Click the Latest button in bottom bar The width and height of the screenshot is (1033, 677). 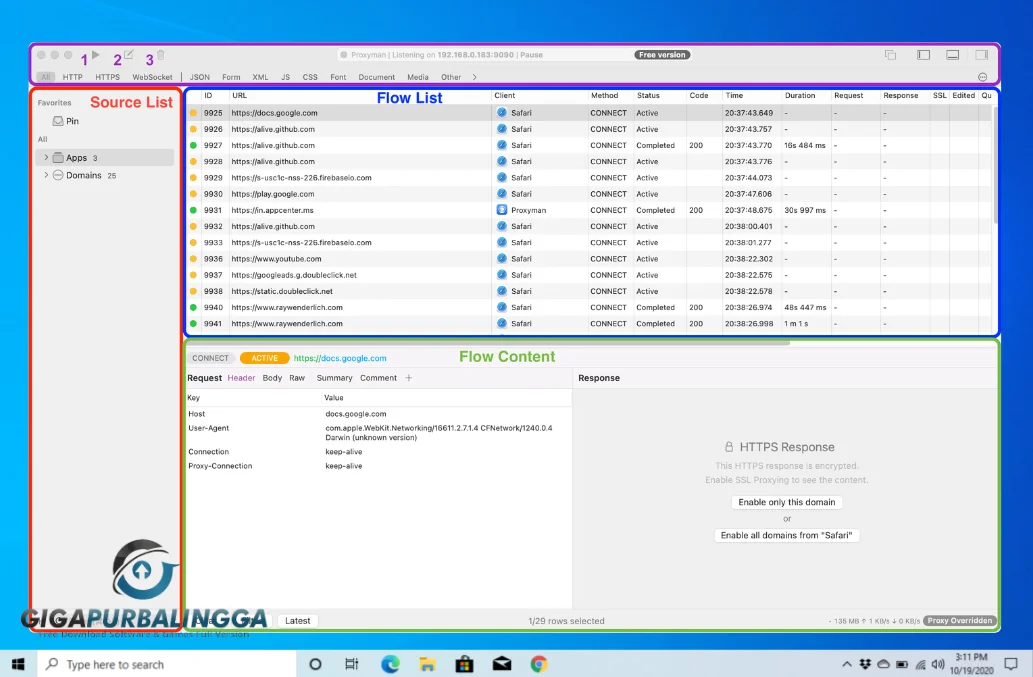(297, 620)
